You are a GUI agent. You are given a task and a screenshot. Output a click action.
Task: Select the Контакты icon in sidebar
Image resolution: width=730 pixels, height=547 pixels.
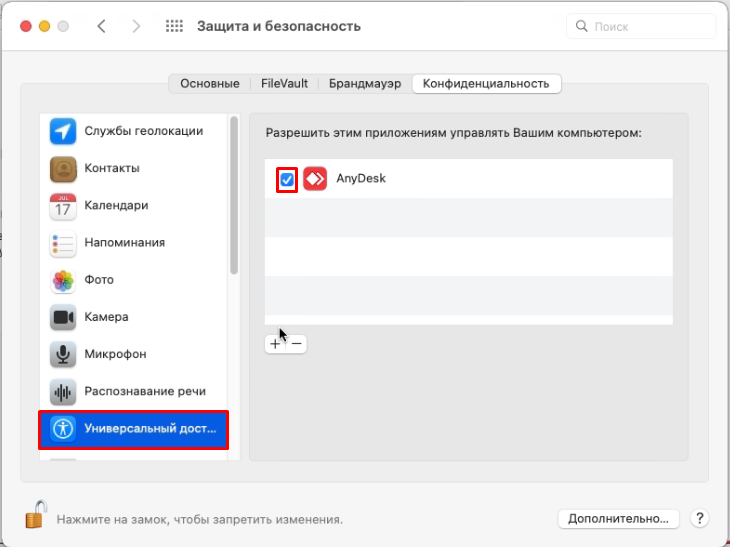[63, 168]
